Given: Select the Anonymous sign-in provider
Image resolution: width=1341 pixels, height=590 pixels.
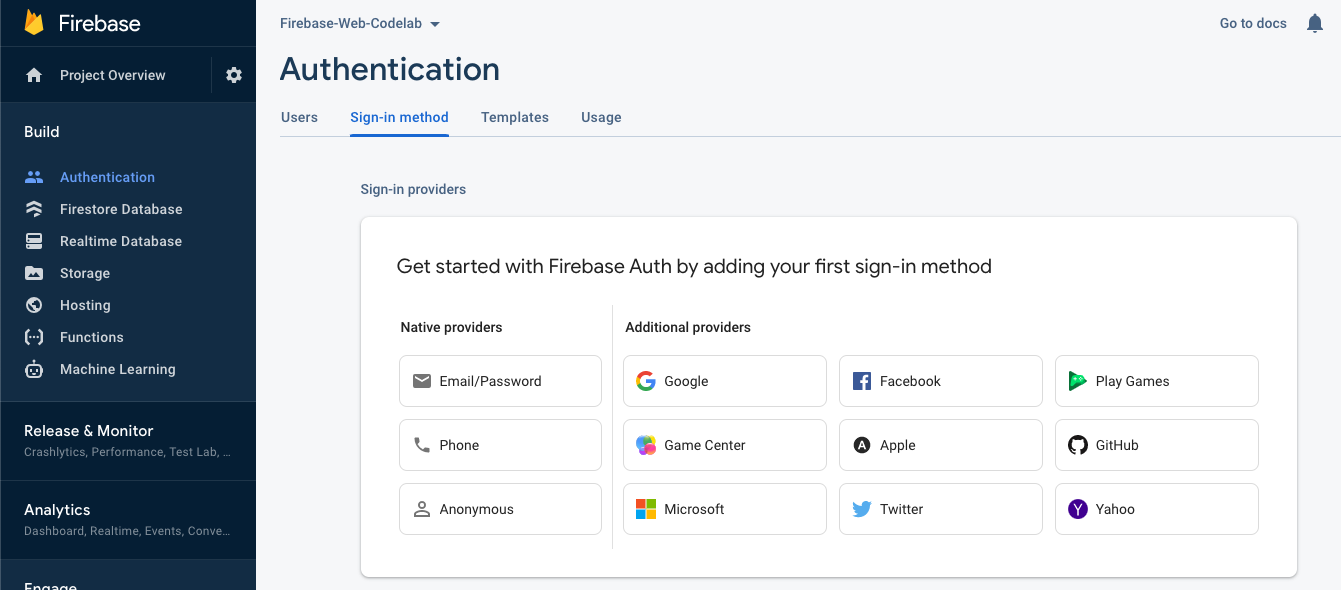Looking at the screenshot, I should (x=500, y=509).
